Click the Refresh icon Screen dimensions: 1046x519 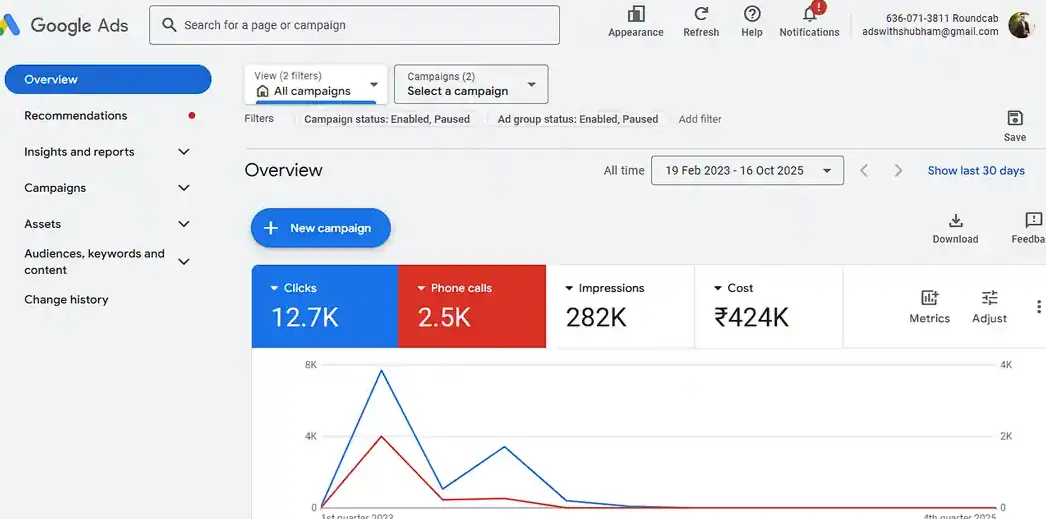(x=701, y=14)
